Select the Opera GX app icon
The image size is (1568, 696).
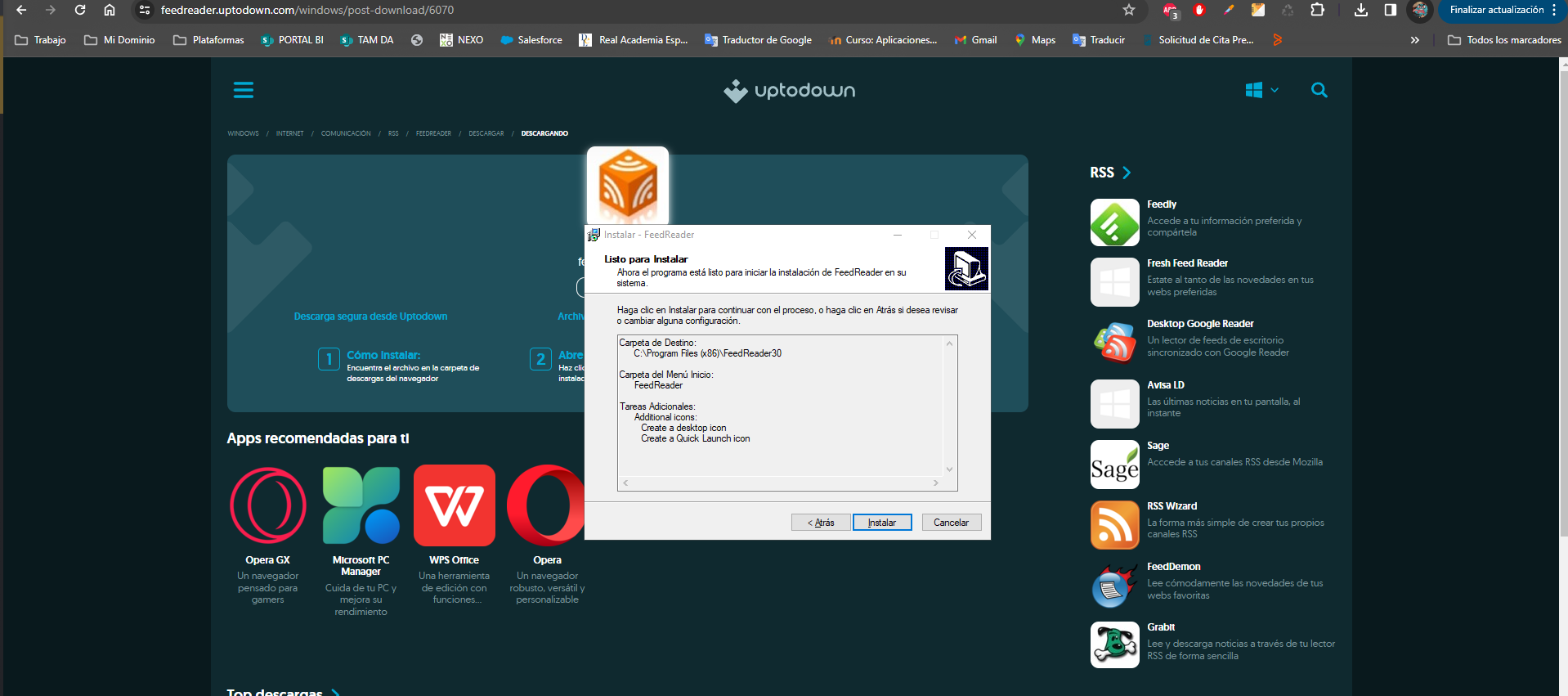(268, 505)
